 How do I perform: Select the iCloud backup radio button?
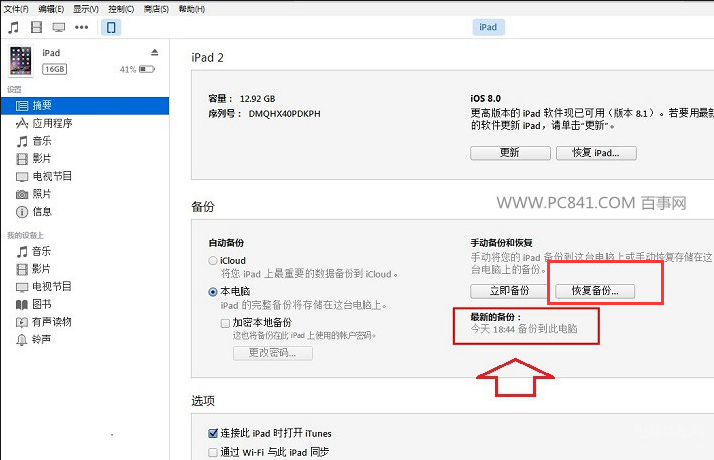coord(213,261)
